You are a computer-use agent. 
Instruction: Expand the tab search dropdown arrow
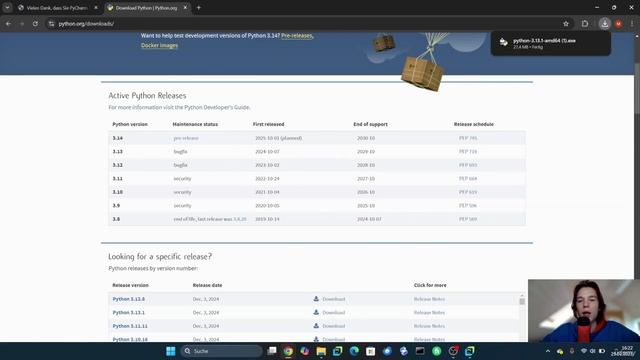click(x=7, y=7)
